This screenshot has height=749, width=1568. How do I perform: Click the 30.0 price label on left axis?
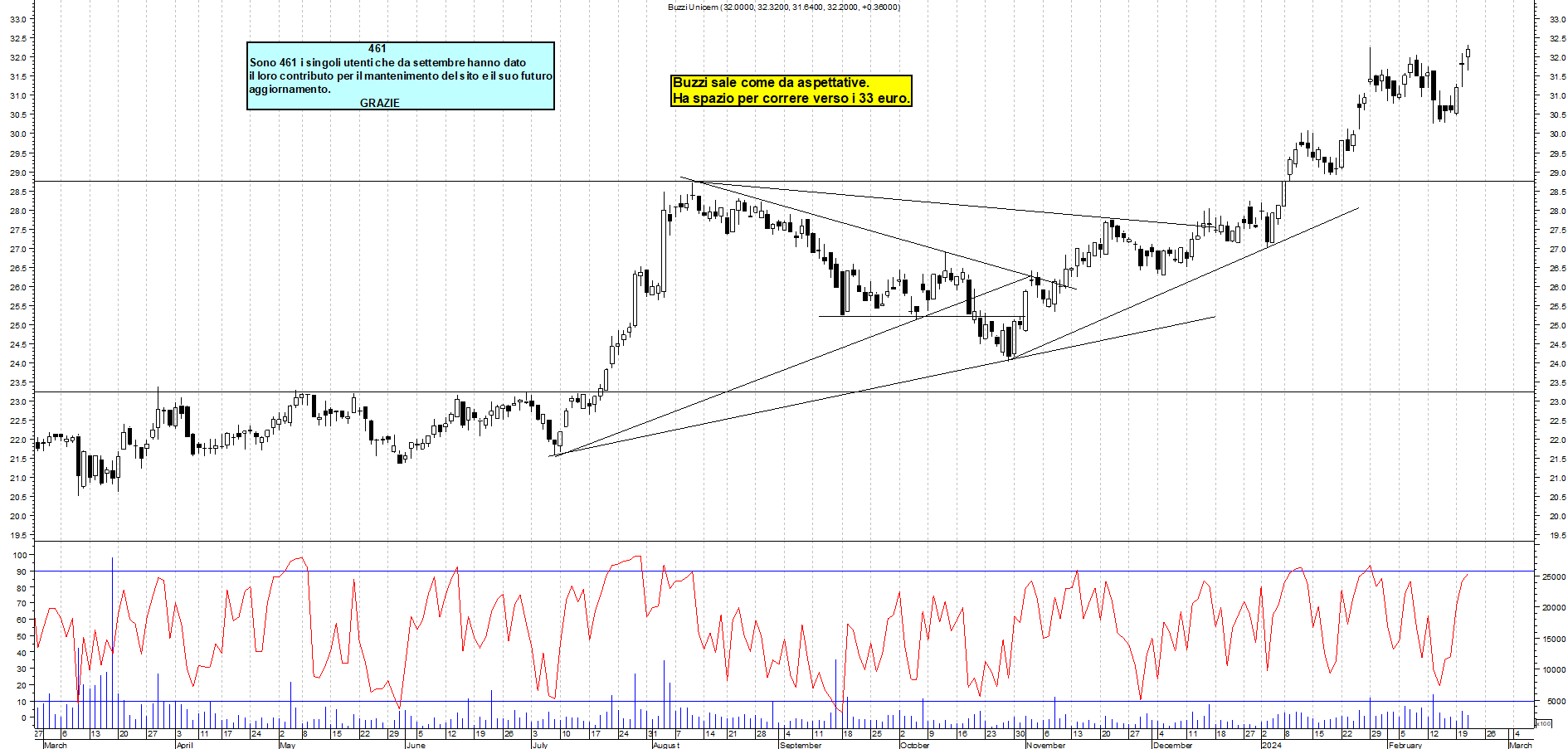point(19,134)
